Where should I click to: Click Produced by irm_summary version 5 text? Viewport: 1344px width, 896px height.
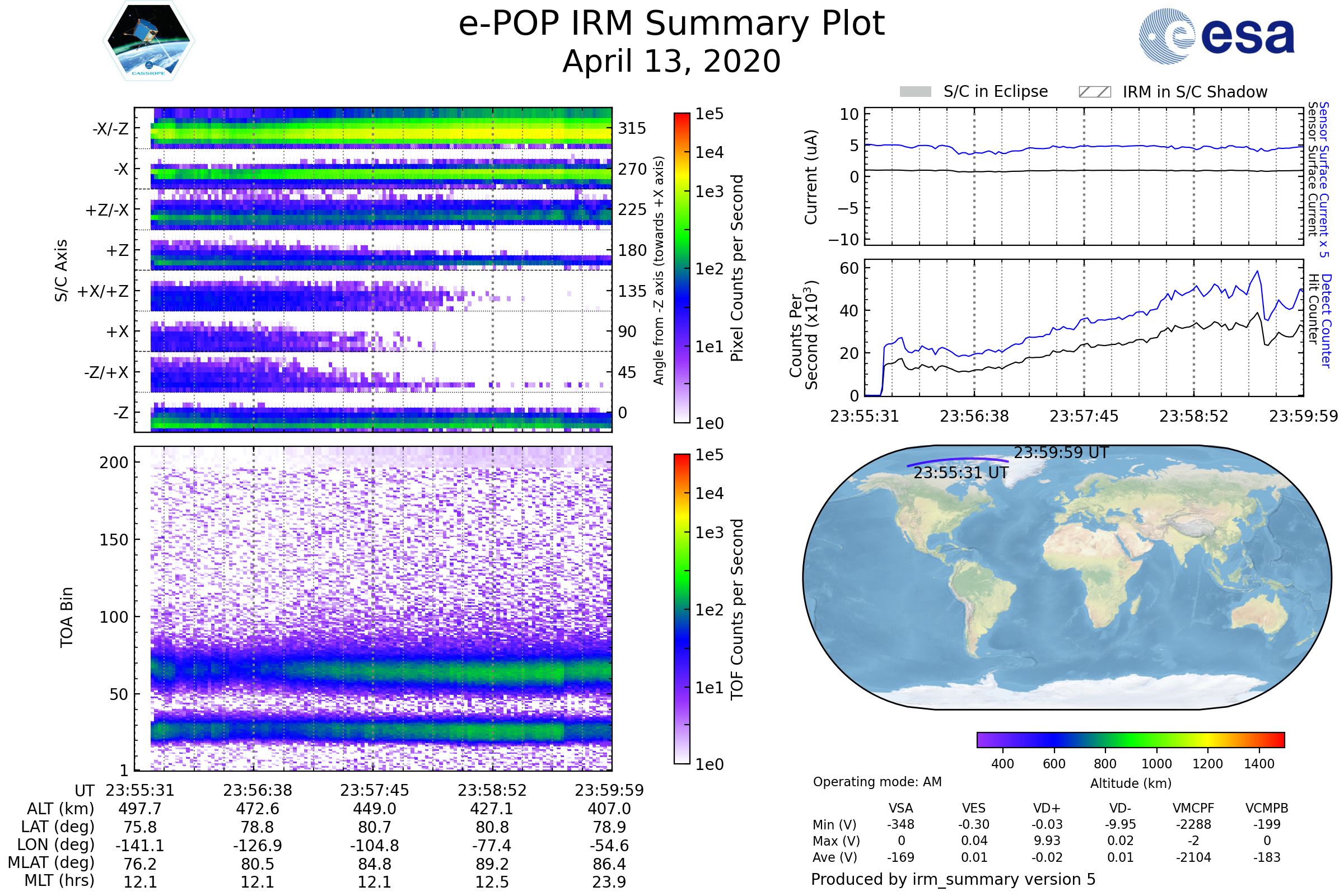click(x=953, y=879)
